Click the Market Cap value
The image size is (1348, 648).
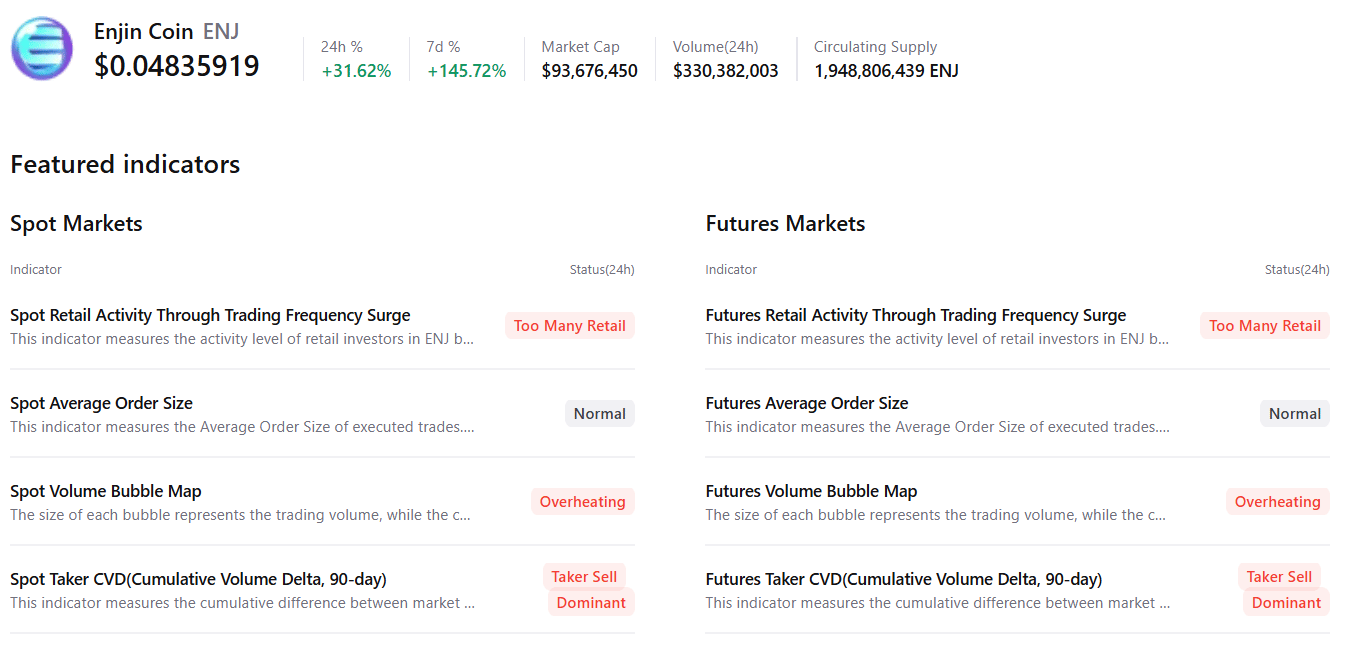tap(589, 71)
